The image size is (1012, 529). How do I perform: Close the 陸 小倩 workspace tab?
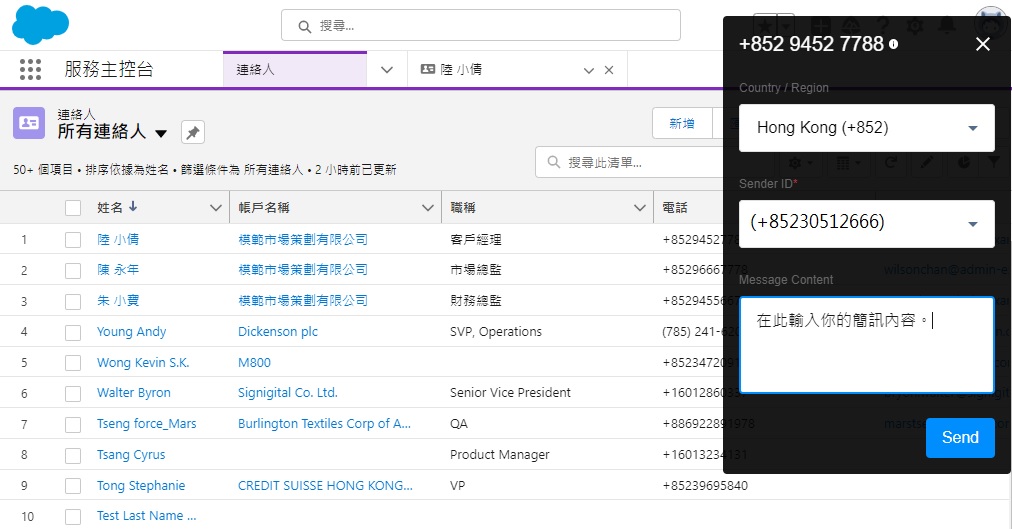tap(609, 70)
